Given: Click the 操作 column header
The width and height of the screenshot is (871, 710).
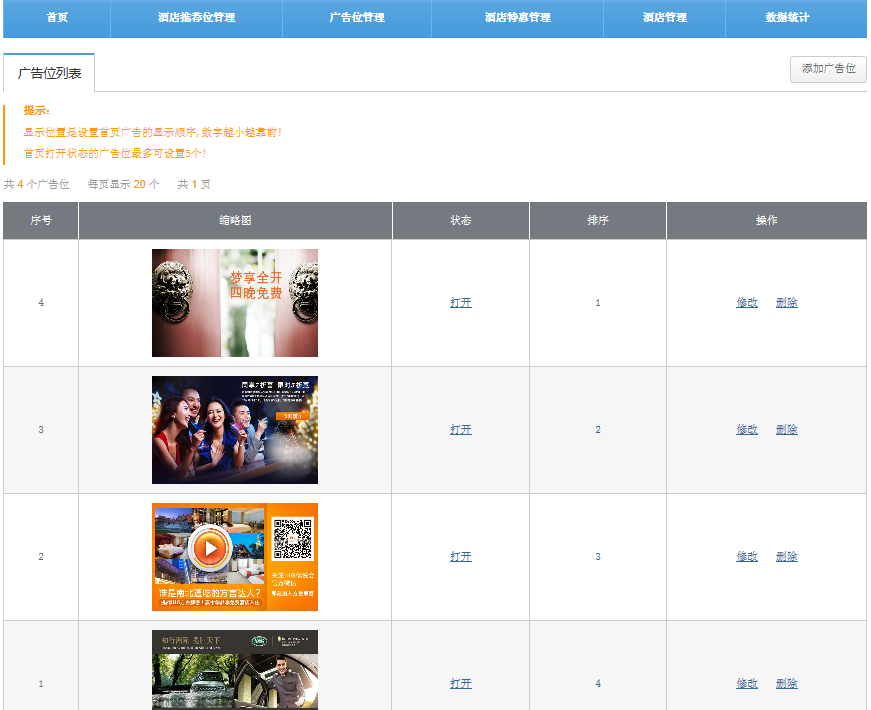Looking at the screenshot, I should tap(767, 221).
